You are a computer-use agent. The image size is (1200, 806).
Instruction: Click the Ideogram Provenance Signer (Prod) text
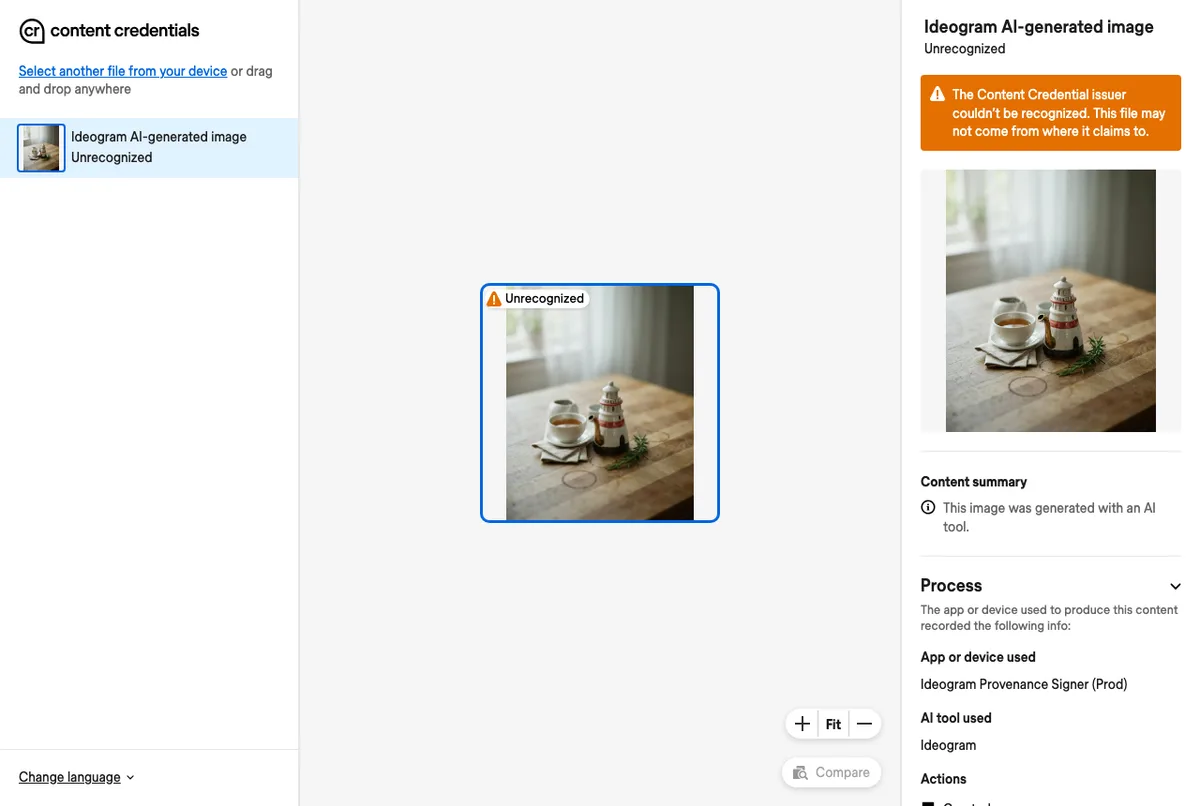pos(1024,685)
